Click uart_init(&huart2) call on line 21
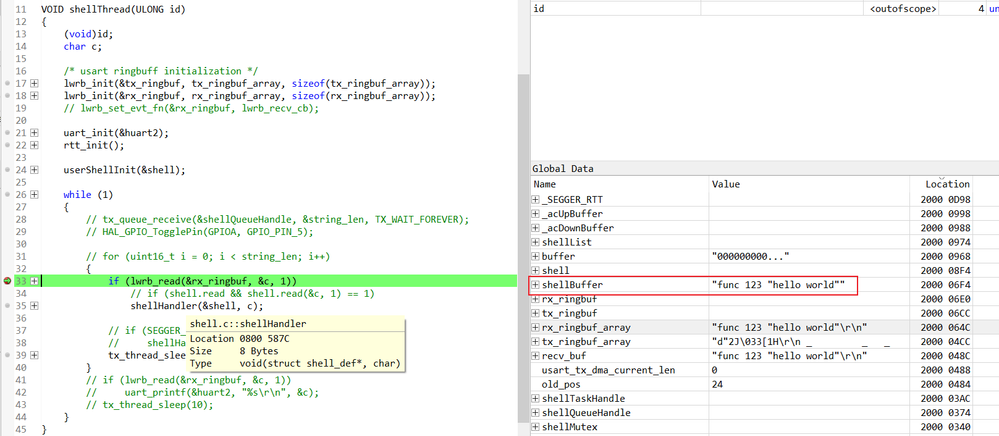Image resolution: width=999 pixels, height=436 pixels. (117, 133)
